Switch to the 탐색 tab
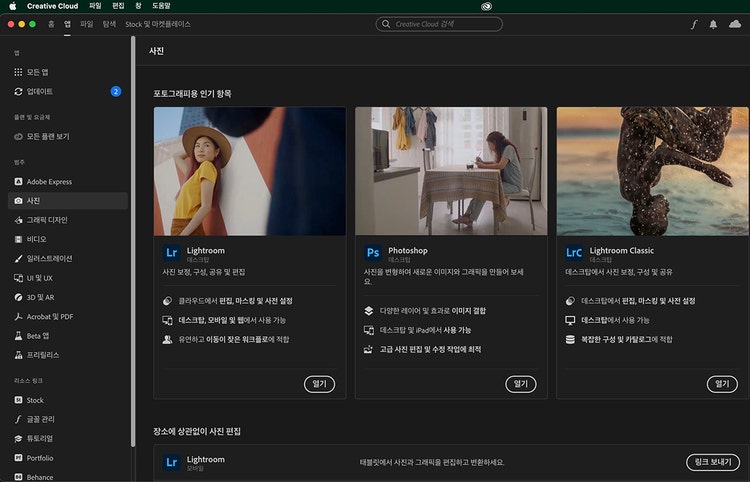Screen dimensions: 750x482 (x=109, y=23)
